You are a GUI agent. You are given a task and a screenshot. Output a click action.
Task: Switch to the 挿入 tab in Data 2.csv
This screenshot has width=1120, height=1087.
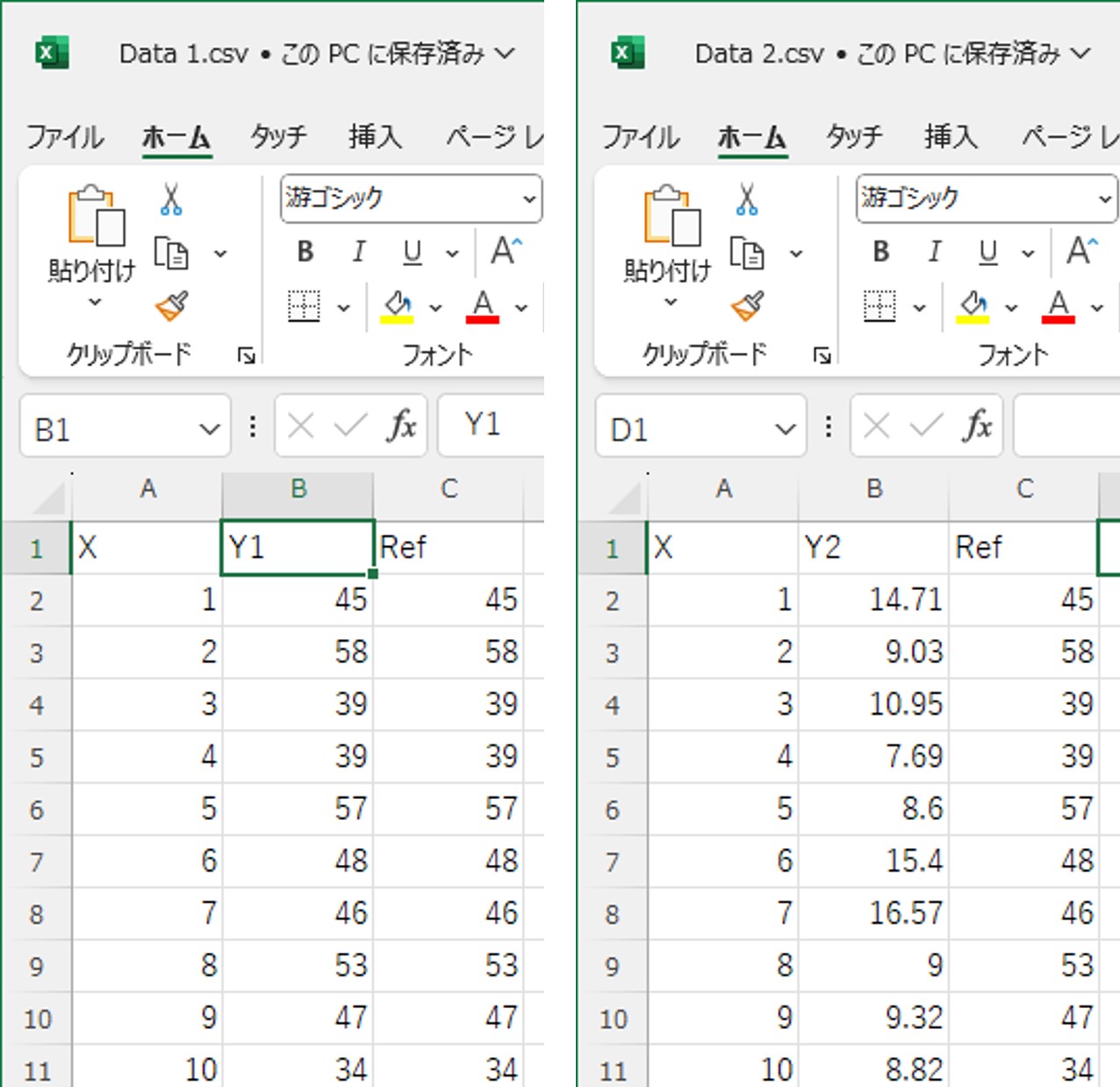pos(950,137)
